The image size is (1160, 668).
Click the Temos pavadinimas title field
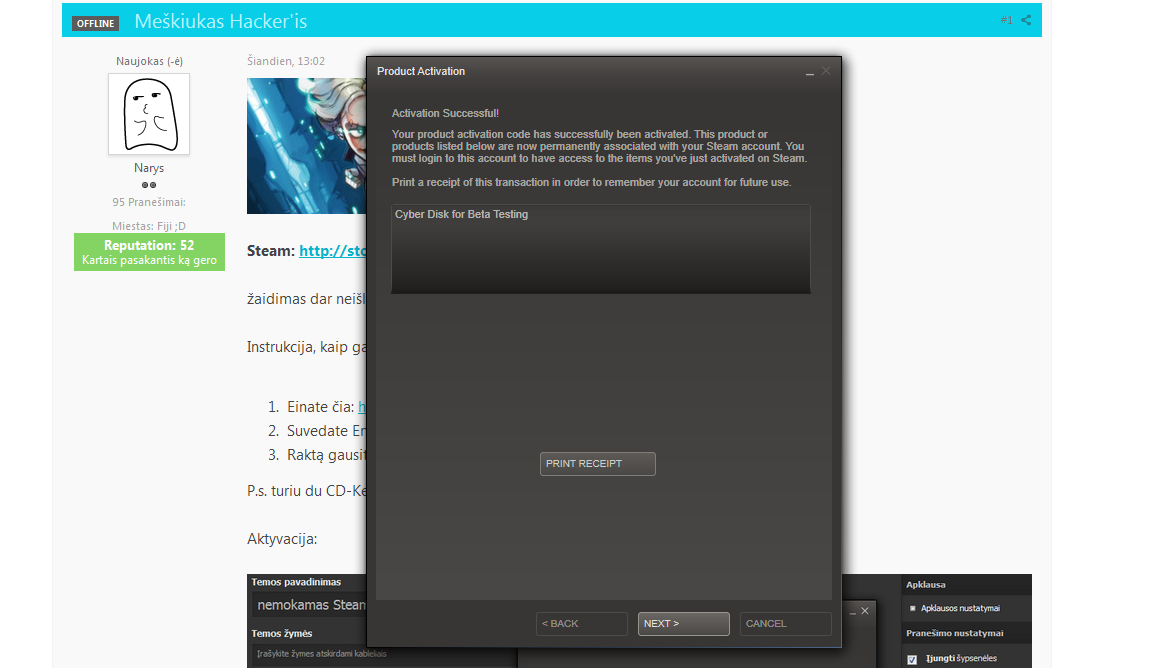309,605
